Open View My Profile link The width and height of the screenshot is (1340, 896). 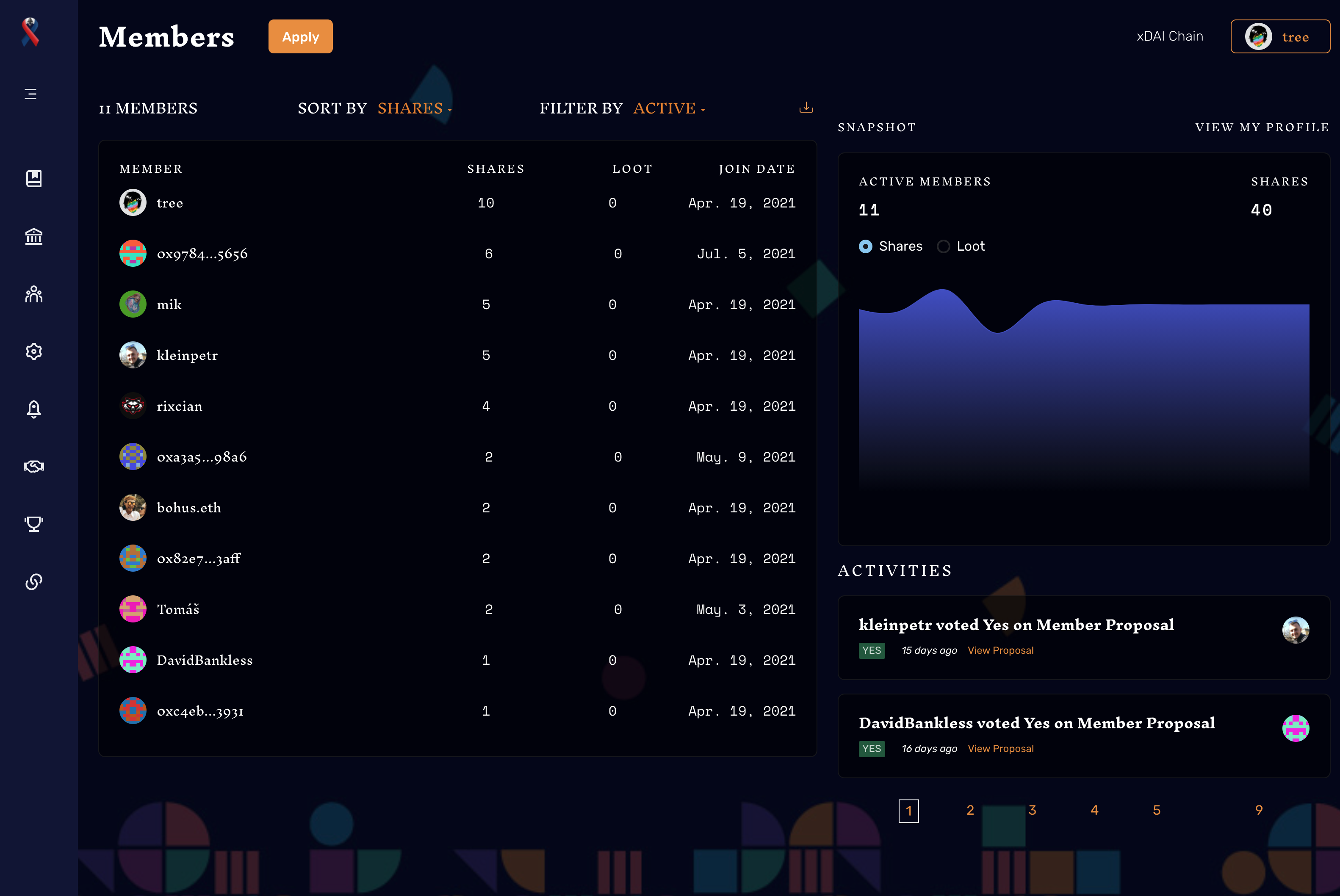tap(1262, 127)
